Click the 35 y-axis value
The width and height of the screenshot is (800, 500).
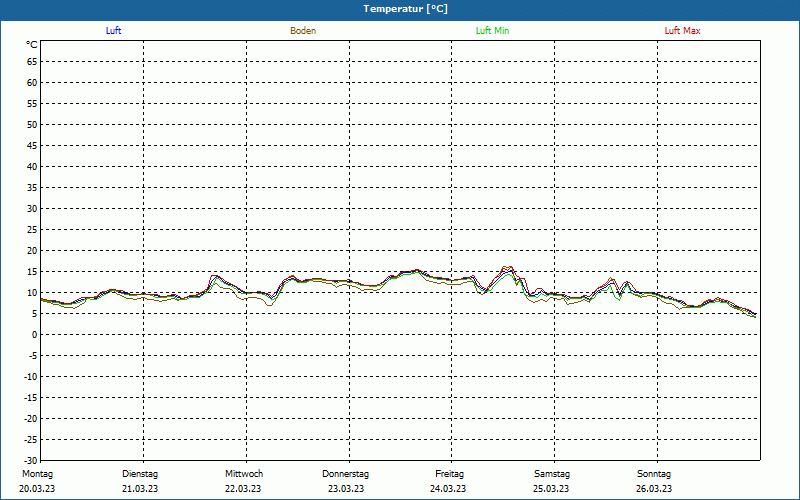click(x=32, y=188)
